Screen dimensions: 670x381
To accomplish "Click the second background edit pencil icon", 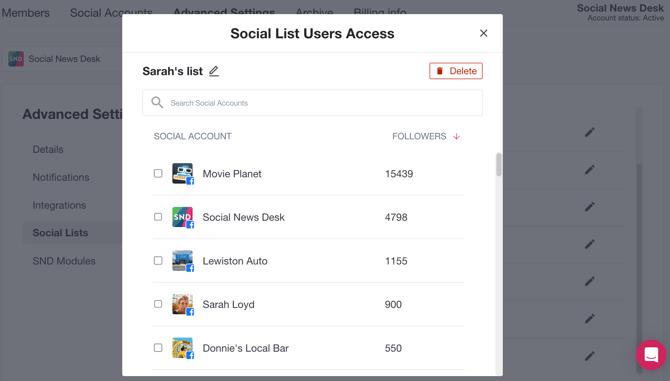I will pyautogui.click(x=590, y=170).
